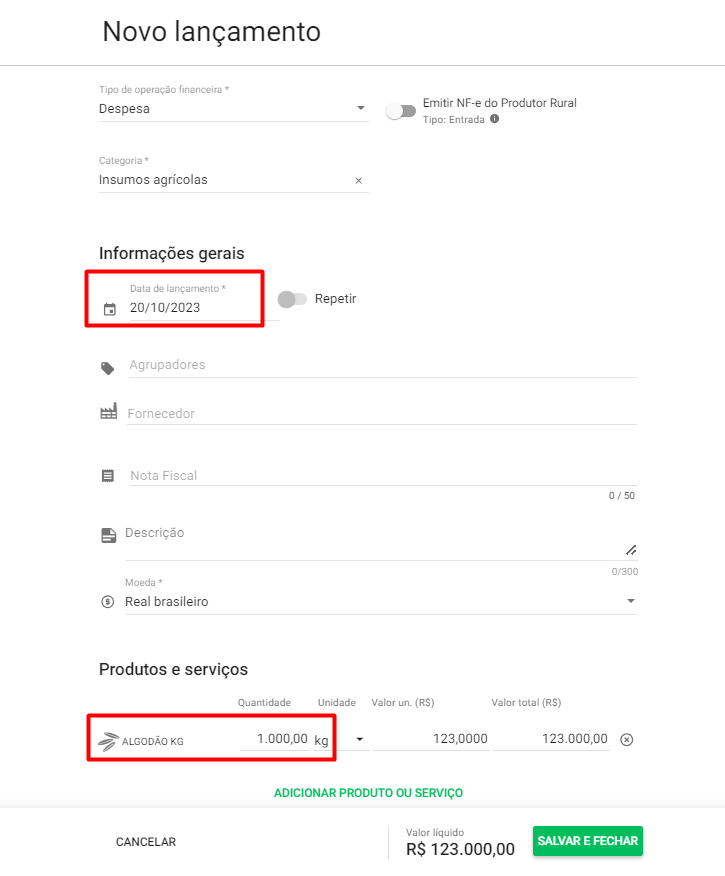Open the Unidade kg dropdown
The height and width of the screenshot is (876, 725).
click(359, 740)
